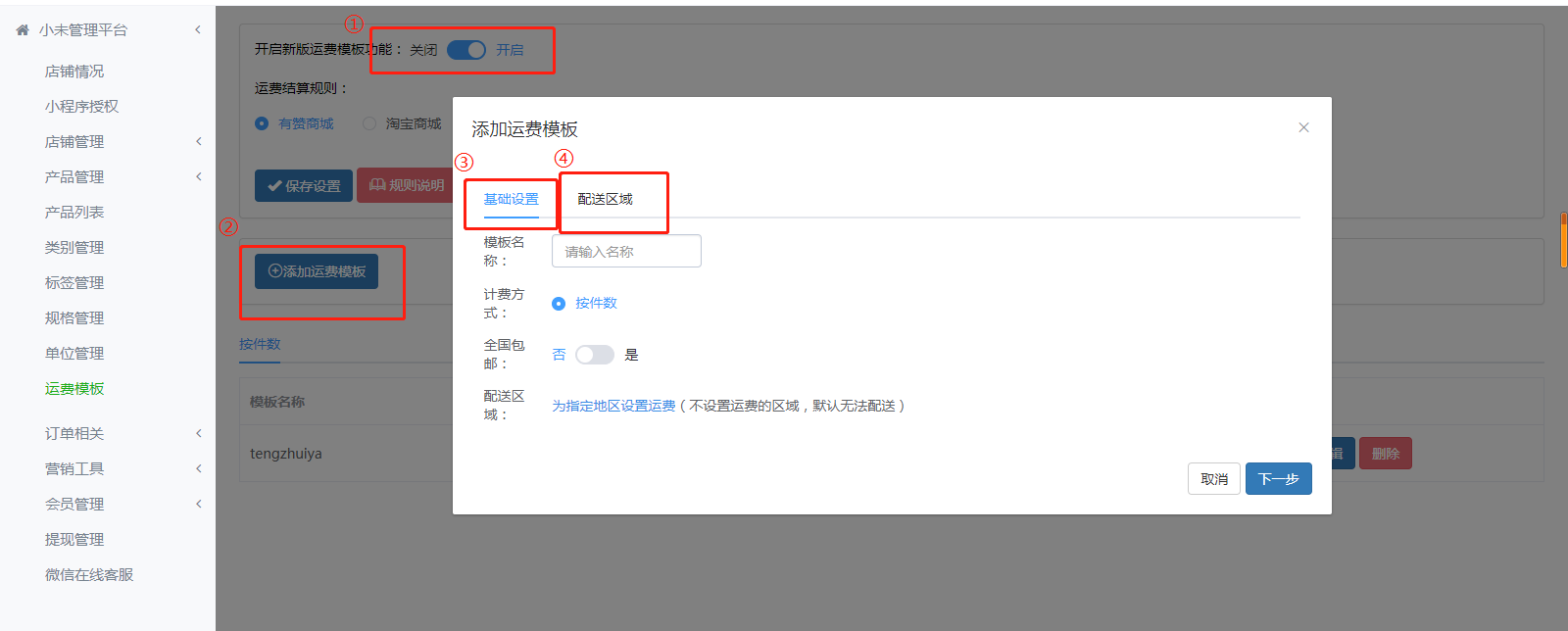Open 规则说明 with the book icon
The image size is (1568, 631).
coord(406,185)
